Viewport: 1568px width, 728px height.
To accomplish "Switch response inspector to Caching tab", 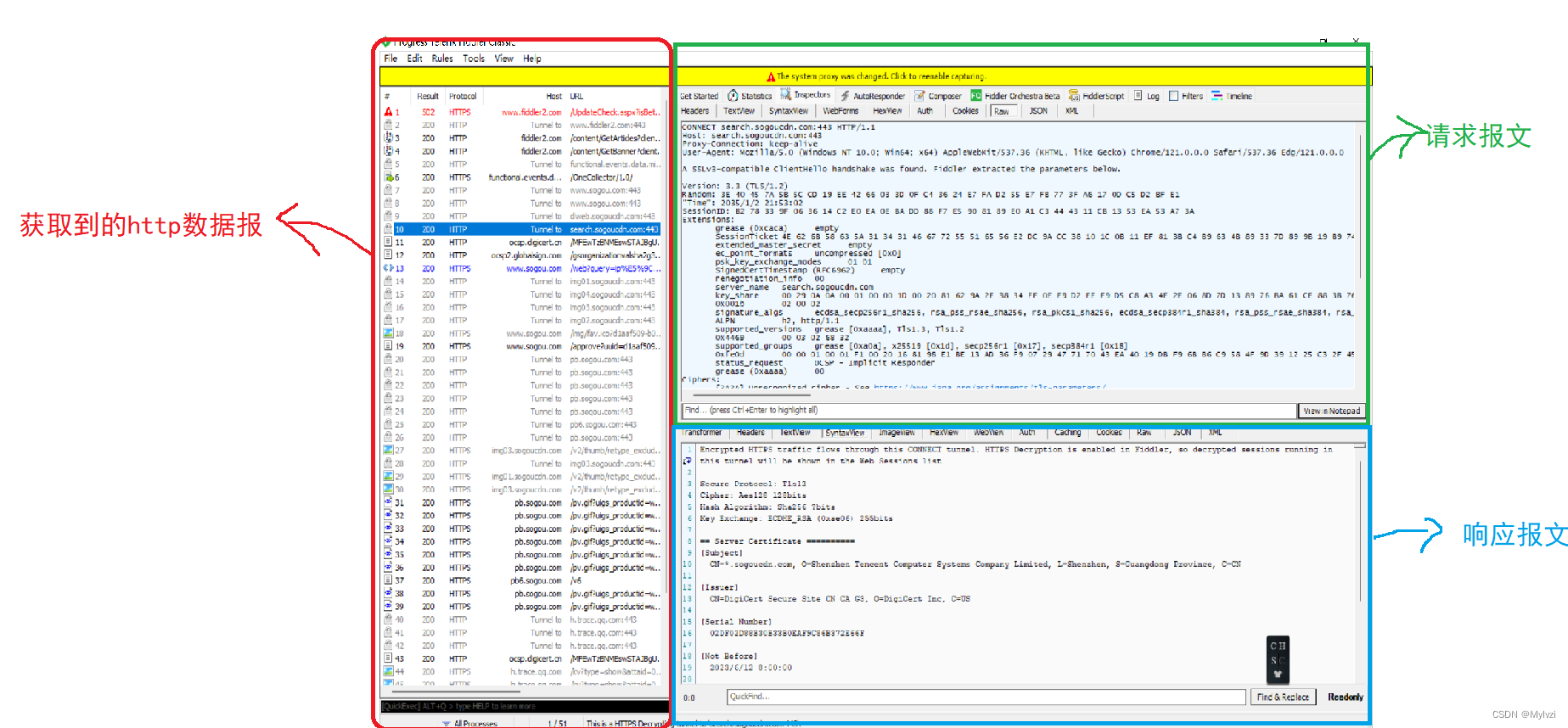I will 1067,433.
